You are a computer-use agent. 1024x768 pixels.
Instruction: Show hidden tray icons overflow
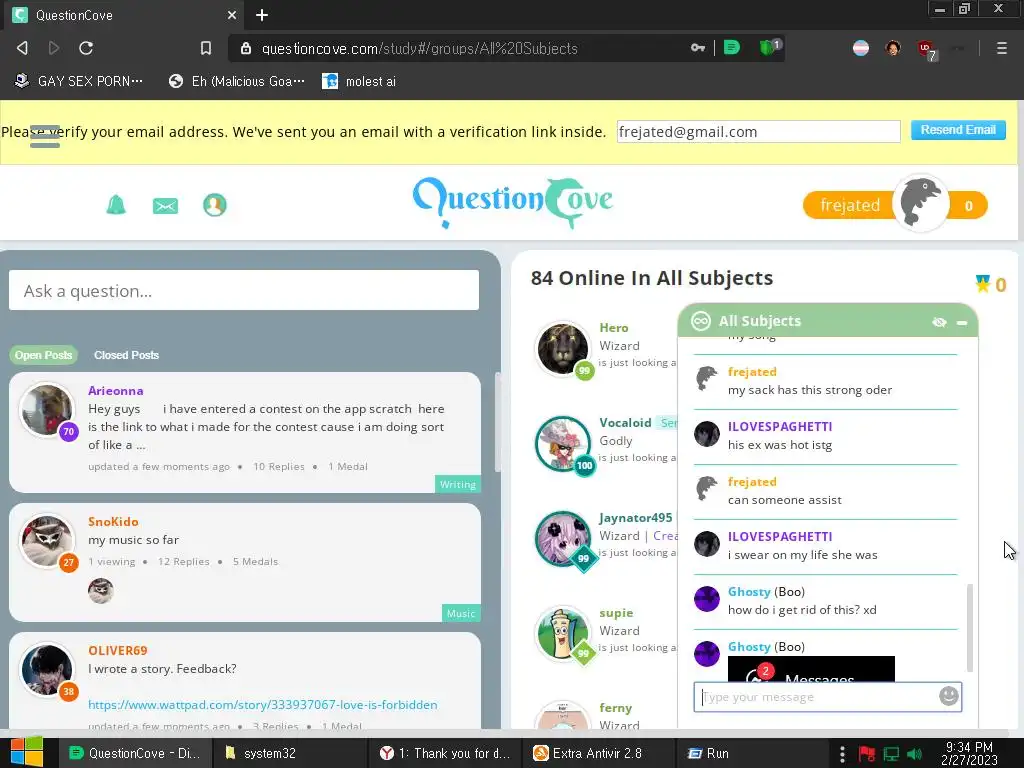pos(842,754)
